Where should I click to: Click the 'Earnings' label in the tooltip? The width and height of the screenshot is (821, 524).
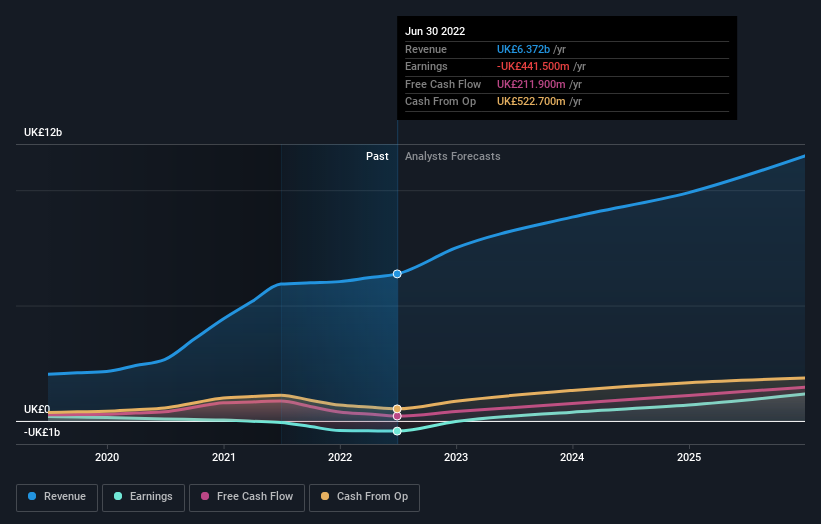click(x=426, y=66)
